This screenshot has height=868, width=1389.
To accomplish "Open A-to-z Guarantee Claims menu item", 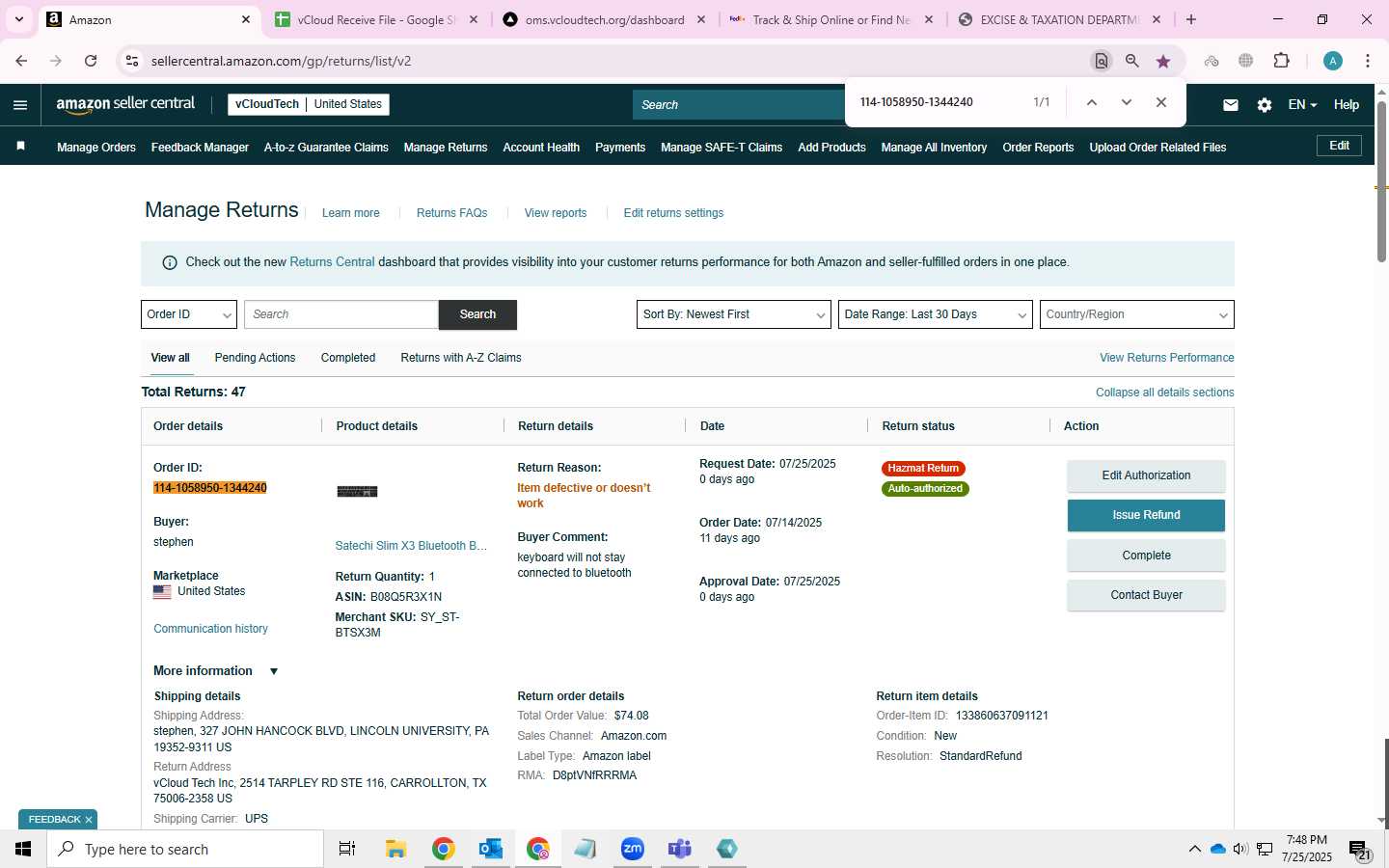I will tap(326, 148).
